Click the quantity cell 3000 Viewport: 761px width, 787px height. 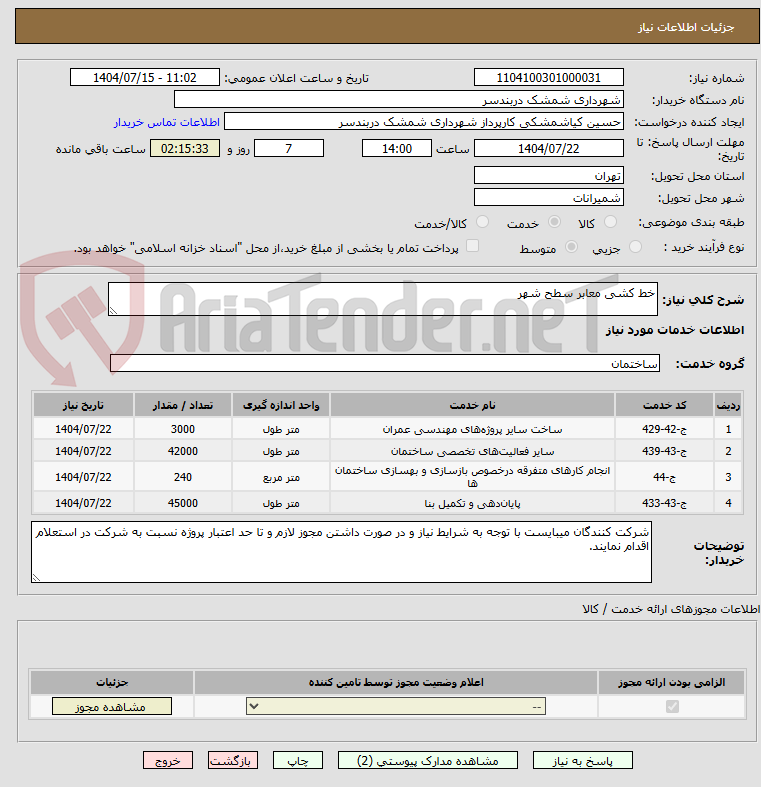click(183, 430)
